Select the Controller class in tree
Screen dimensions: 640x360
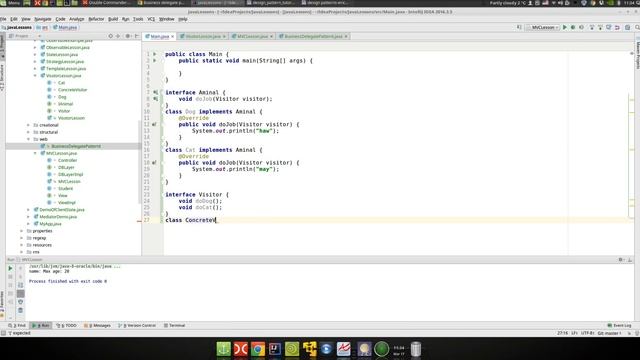[67, 160]
